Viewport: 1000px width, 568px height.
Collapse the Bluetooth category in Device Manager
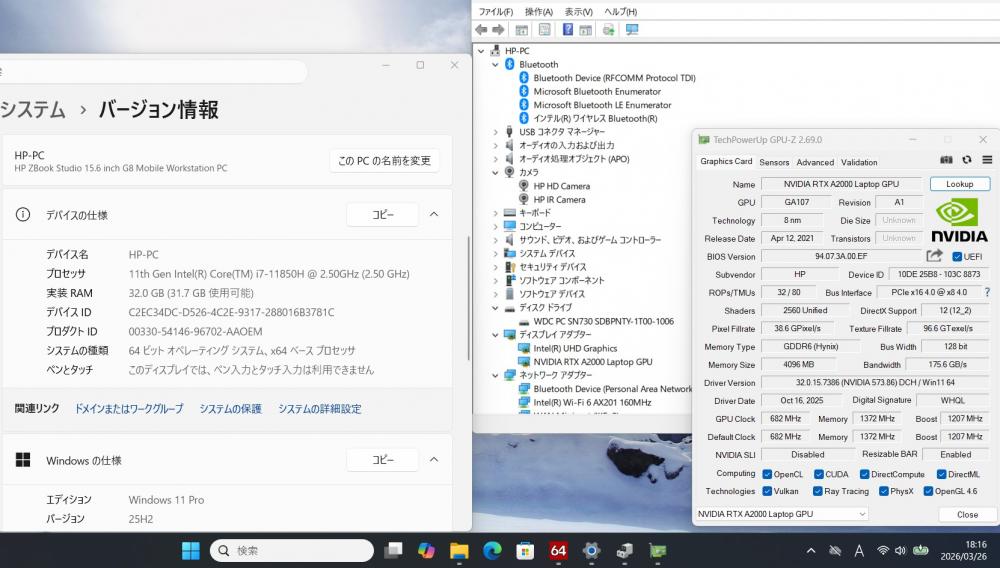495,64
